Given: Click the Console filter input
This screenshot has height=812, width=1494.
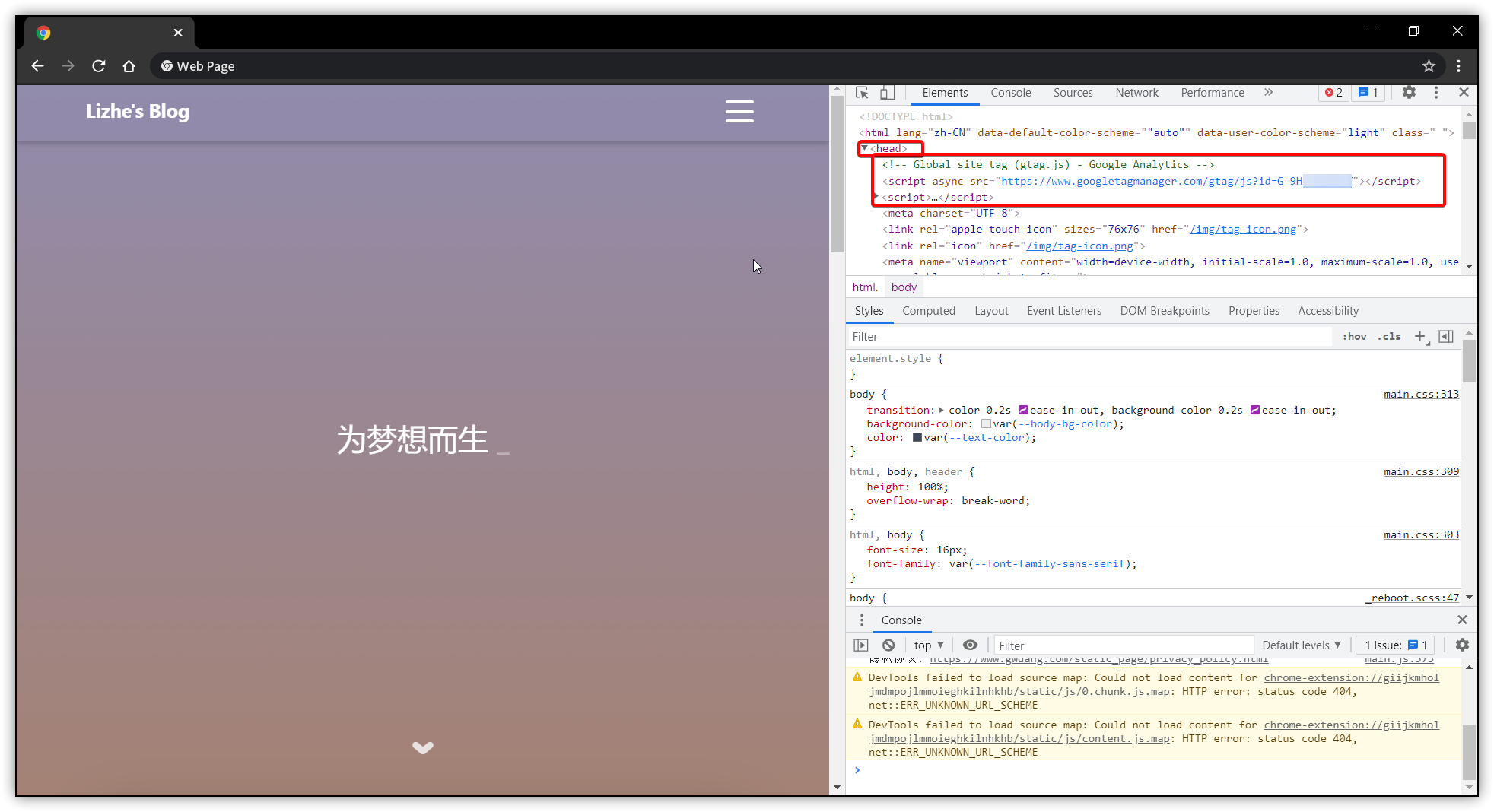Looking at the screenshot, I should (x=1123, y=645).
